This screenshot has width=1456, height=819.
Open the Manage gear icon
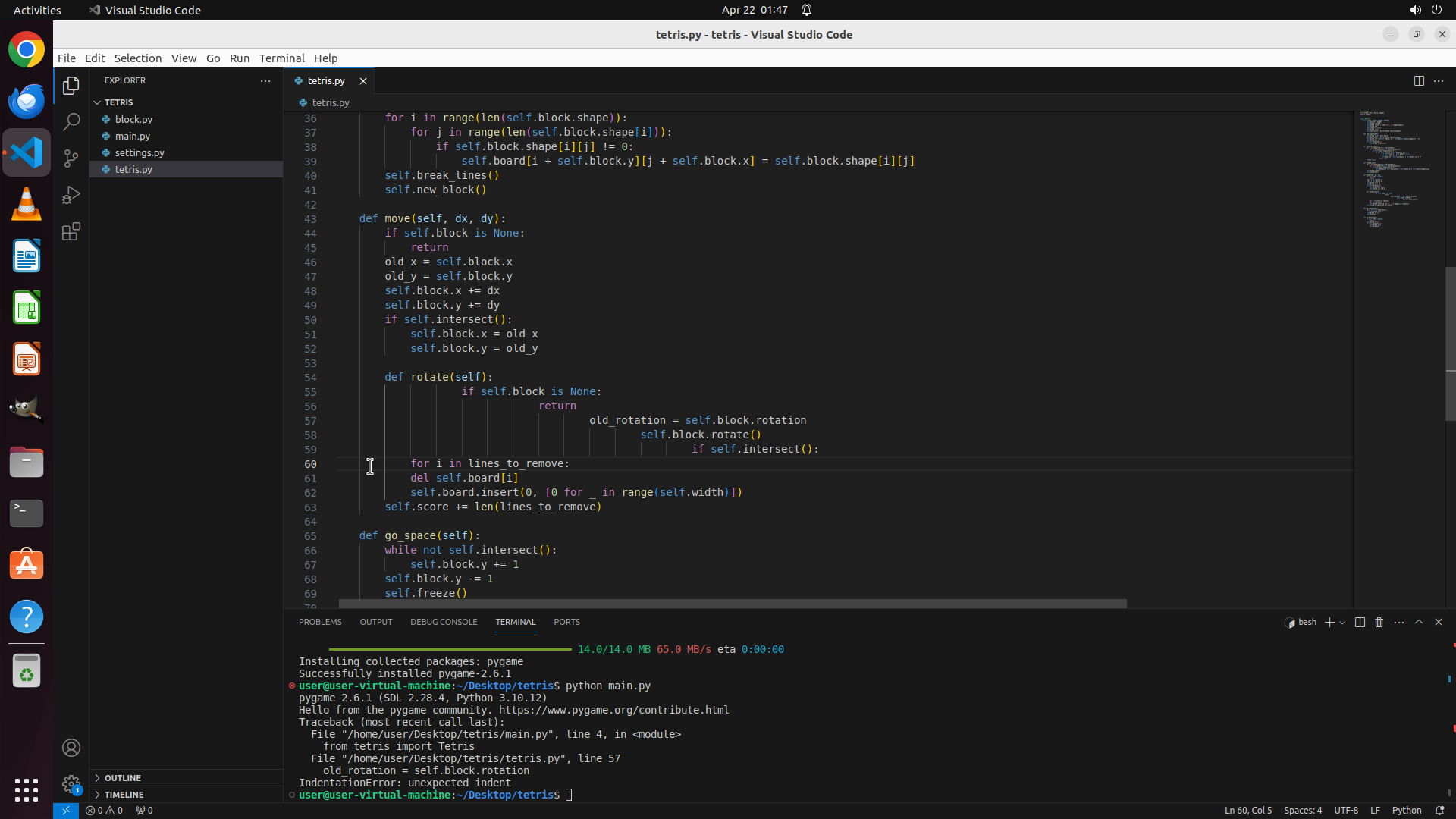click(x=71, y=783)
